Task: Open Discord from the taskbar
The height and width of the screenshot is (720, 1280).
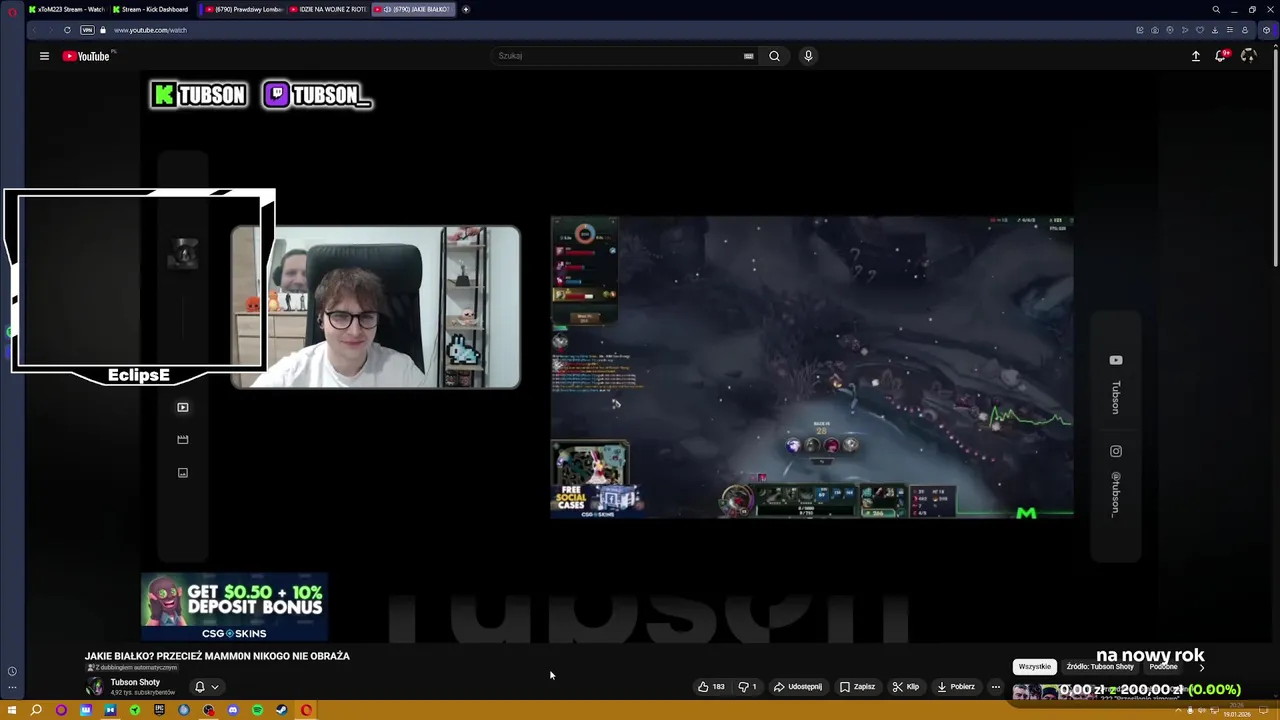Action: click(x=233, y=710)
